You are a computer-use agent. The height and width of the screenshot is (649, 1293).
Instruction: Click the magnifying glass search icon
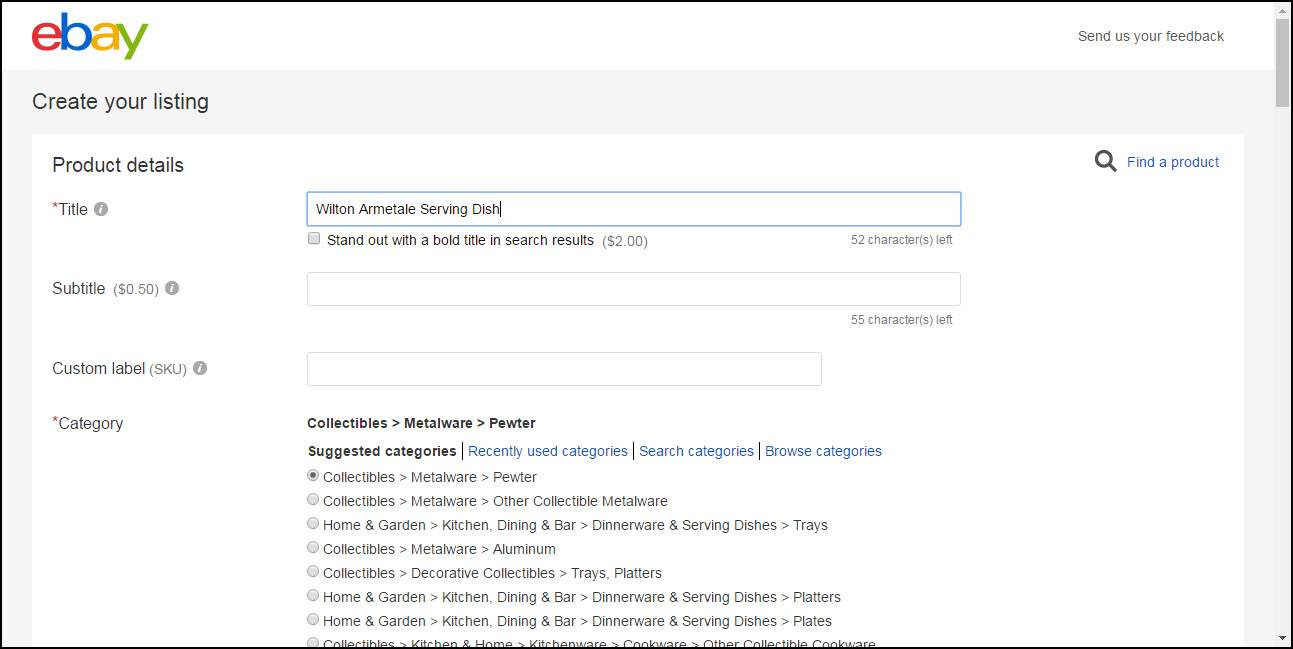[1105, 160]
